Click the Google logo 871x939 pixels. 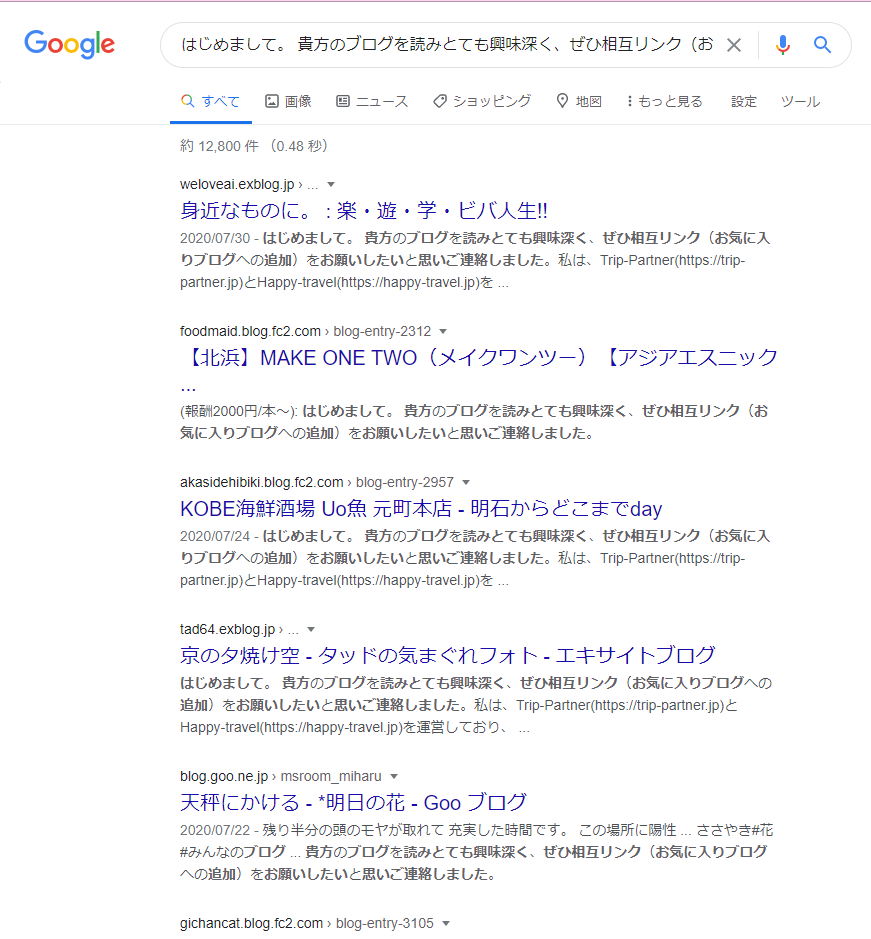pyautogui.click(x=69, y=45)
